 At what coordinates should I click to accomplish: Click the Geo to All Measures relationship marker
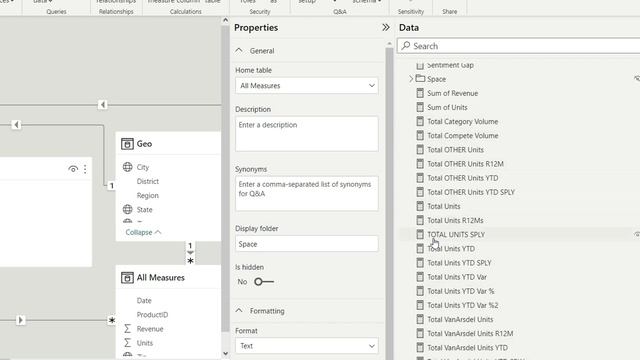pos(190,253)
